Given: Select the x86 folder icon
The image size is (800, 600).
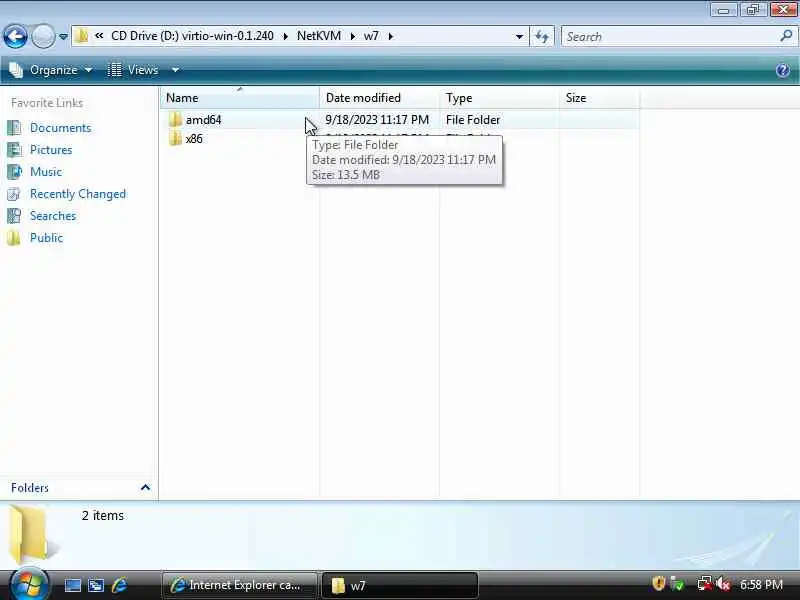Looking at the screenshot, I should [175, 138].
